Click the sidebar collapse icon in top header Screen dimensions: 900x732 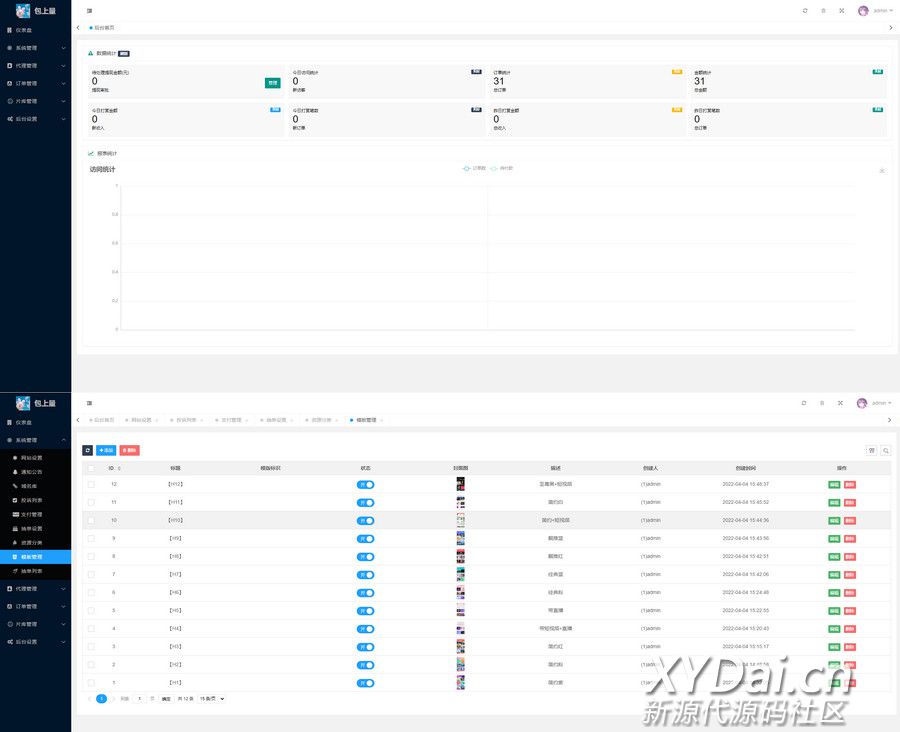pyautogui.click(x=89, y=11)
